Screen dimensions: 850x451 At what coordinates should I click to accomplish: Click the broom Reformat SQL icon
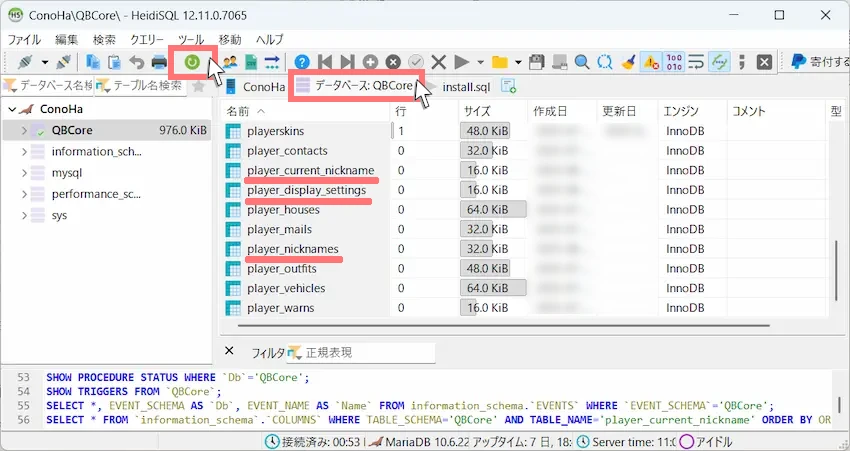point(628,62)
